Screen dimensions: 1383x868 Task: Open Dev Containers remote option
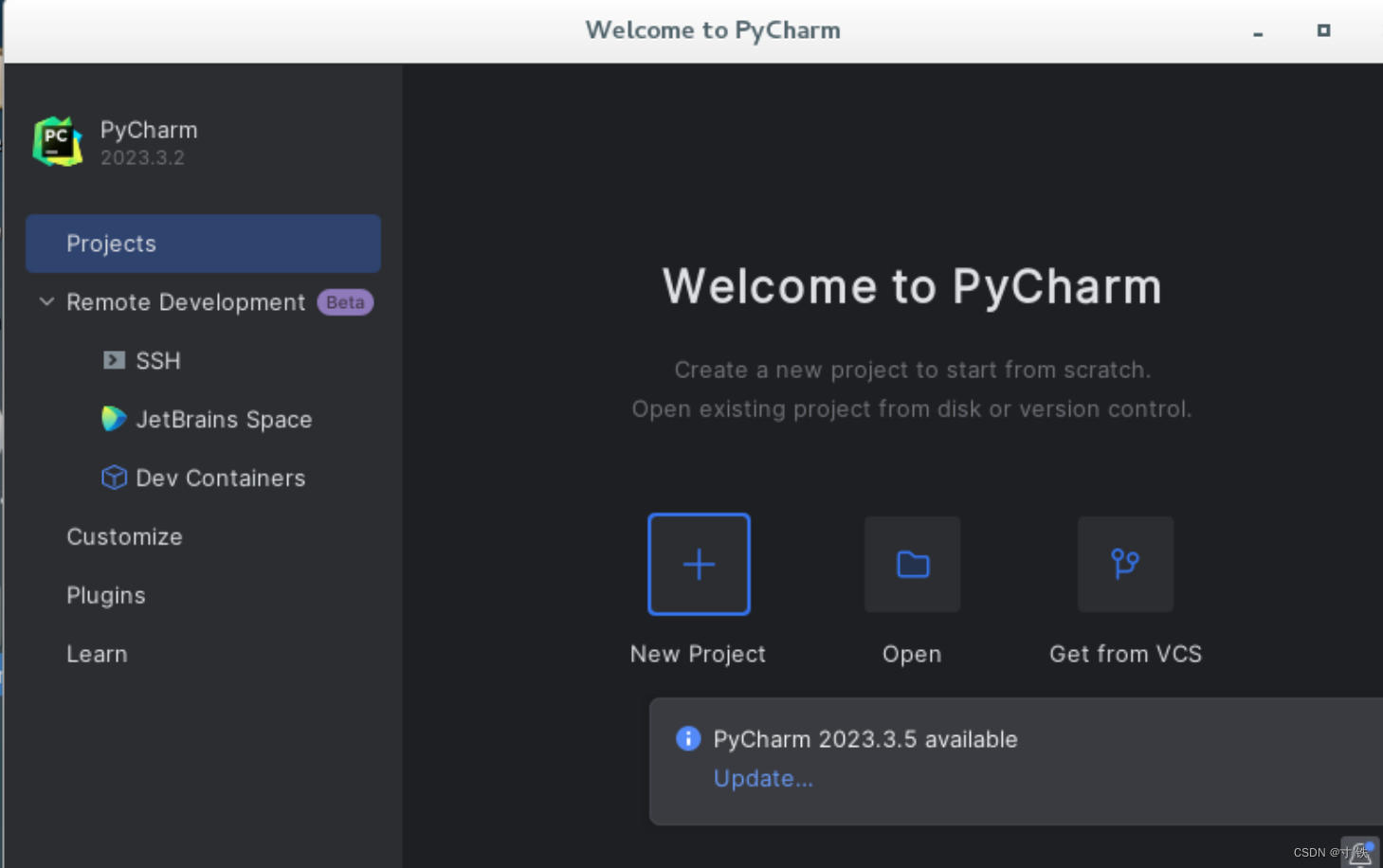point(221,479)
